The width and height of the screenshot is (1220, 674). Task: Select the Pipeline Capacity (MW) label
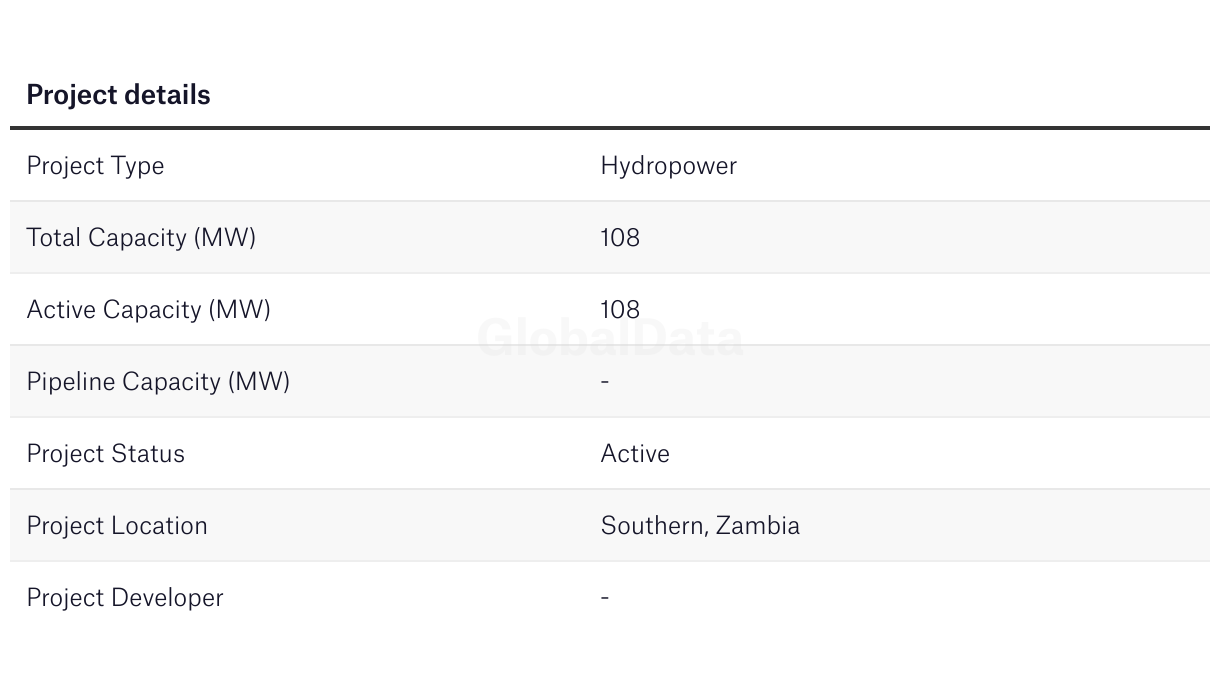click(158, 382)
